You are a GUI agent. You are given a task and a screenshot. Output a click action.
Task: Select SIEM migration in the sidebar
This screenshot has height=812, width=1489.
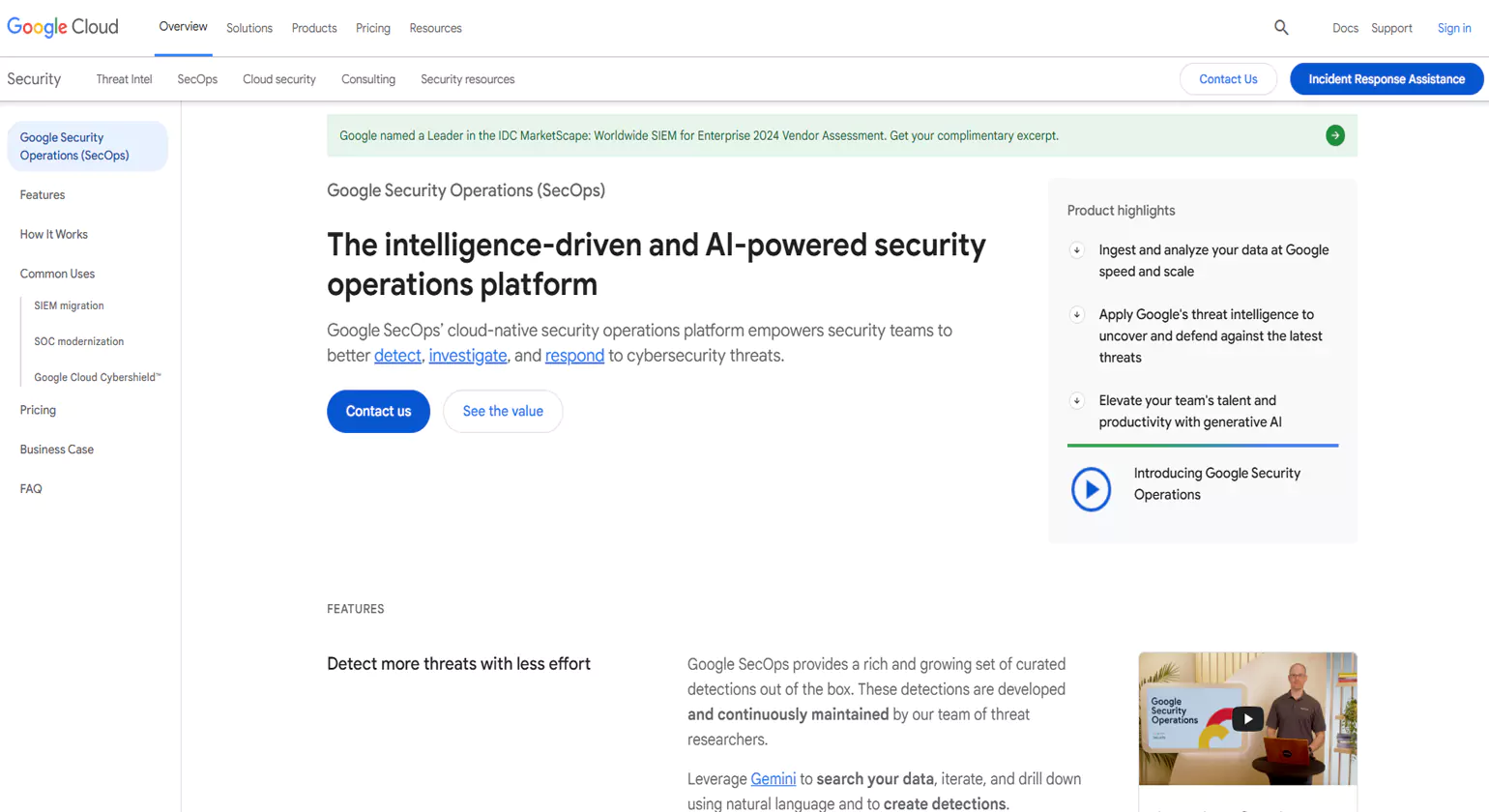click(x=69, y=305)
